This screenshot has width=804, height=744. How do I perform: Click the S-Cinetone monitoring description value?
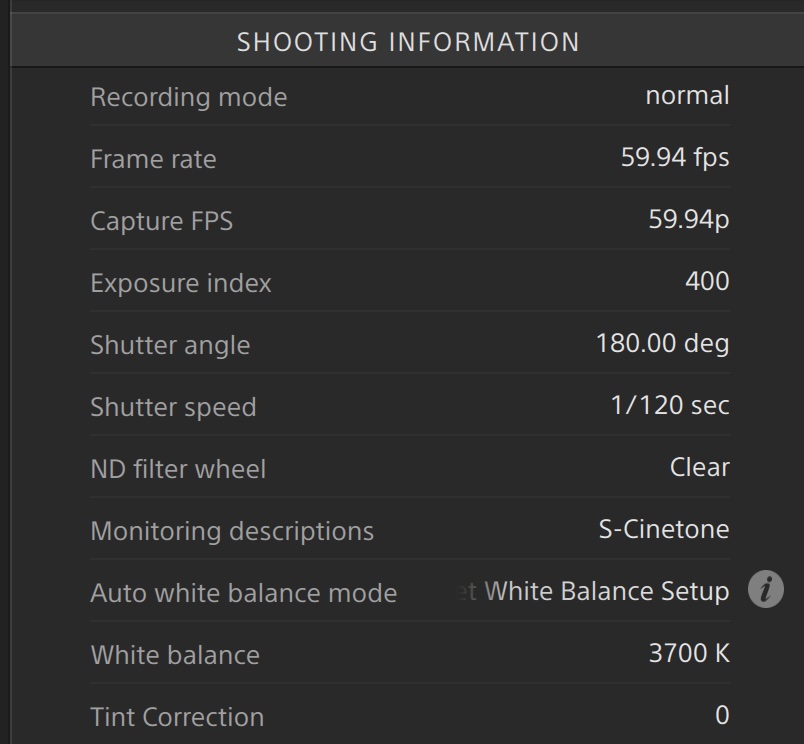click(664, 530)
